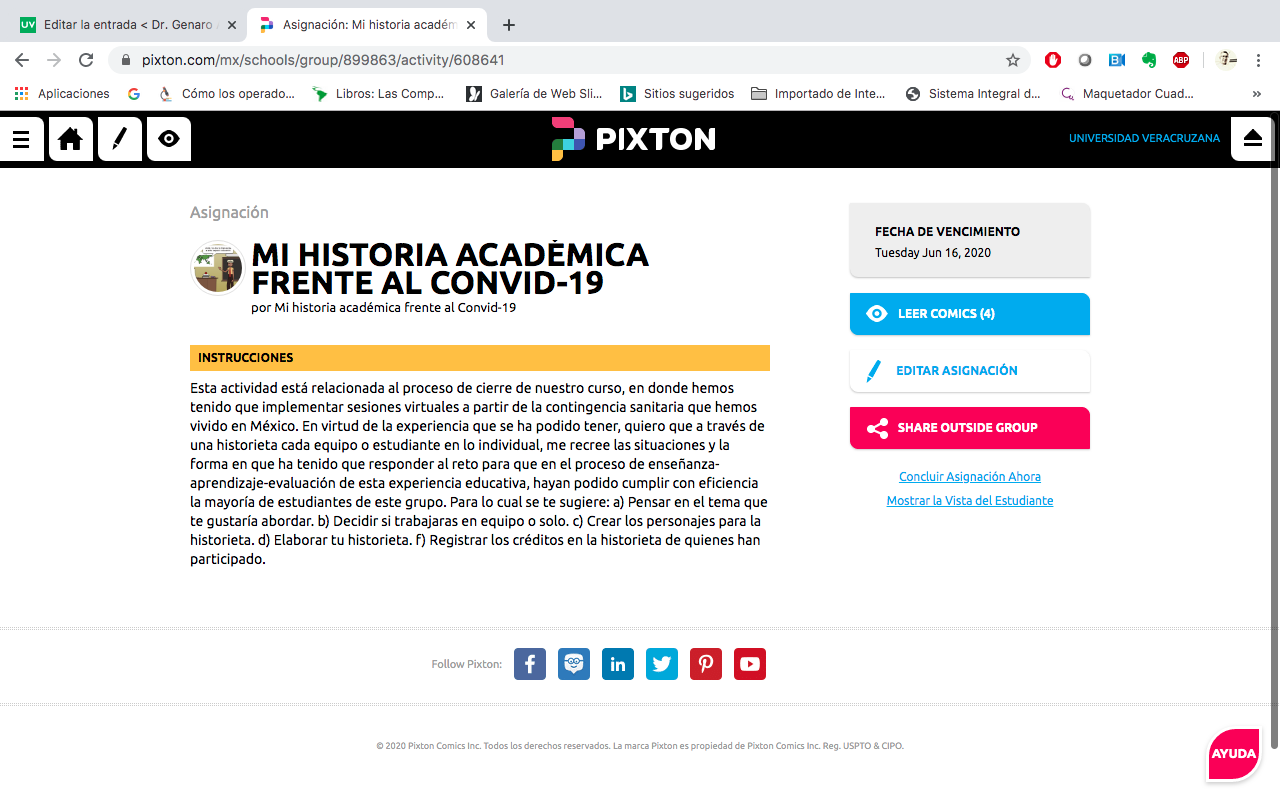1280x800 pixels.
Task: Open Mostrar la Vista del Estudiante link
Action: tap(969, 501)
